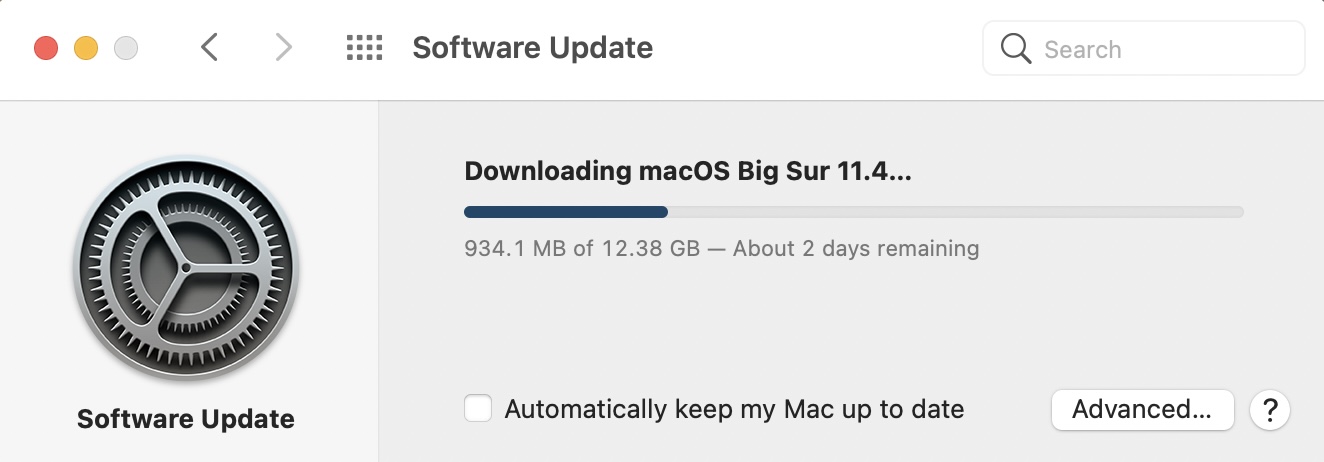Click the 'Downloading macOS Big Sur 11.4...' heading
This screenshot has width=1324, height=462.
click(688, 171)
